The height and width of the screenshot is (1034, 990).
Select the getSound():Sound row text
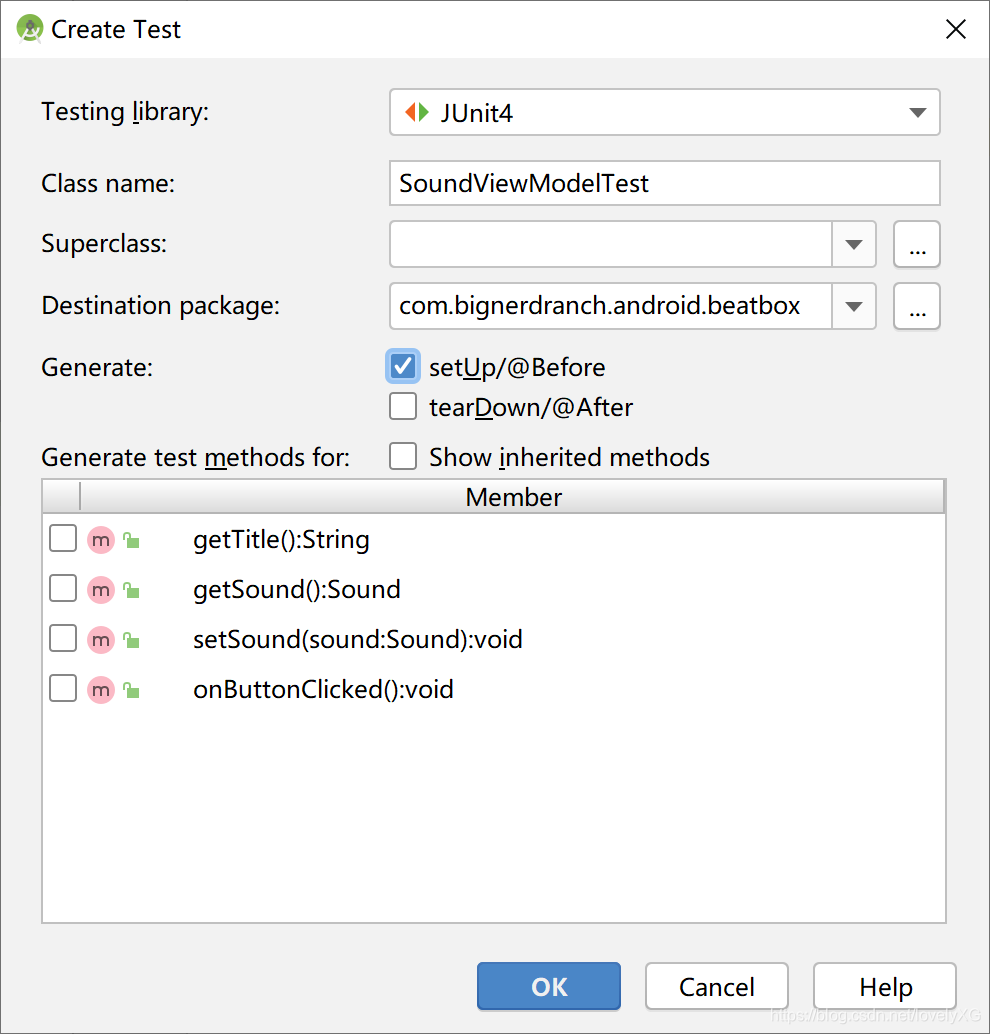(x=297, y=590)
